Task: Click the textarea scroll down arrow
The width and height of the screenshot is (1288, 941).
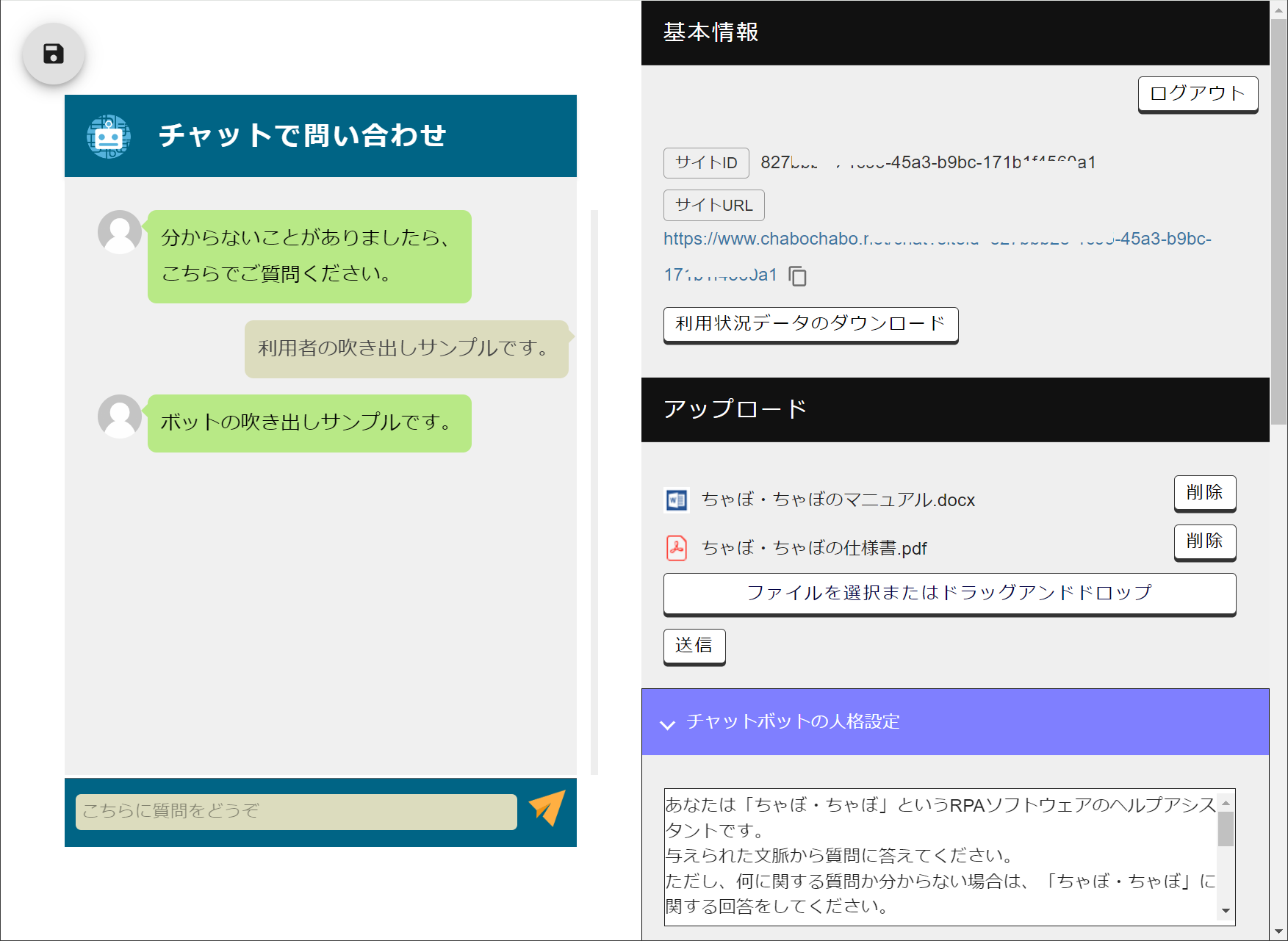Action: 1226,911
